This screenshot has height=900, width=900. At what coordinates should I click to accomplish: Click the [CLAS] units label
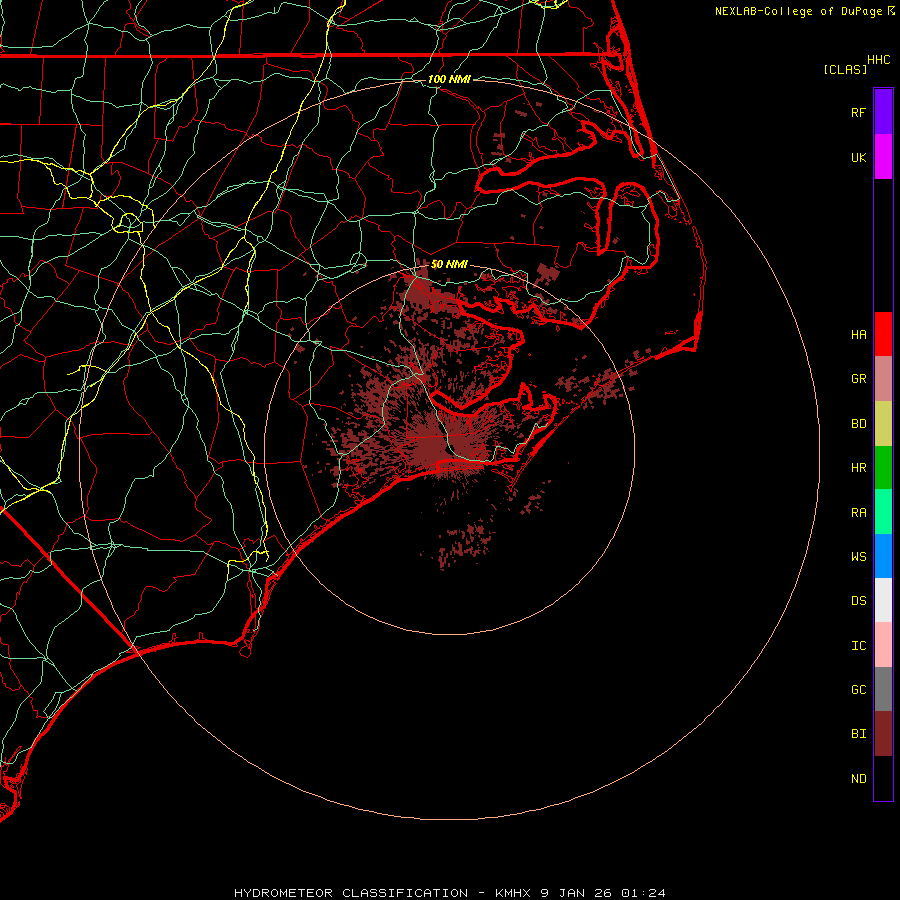click(x=845, y=69)
